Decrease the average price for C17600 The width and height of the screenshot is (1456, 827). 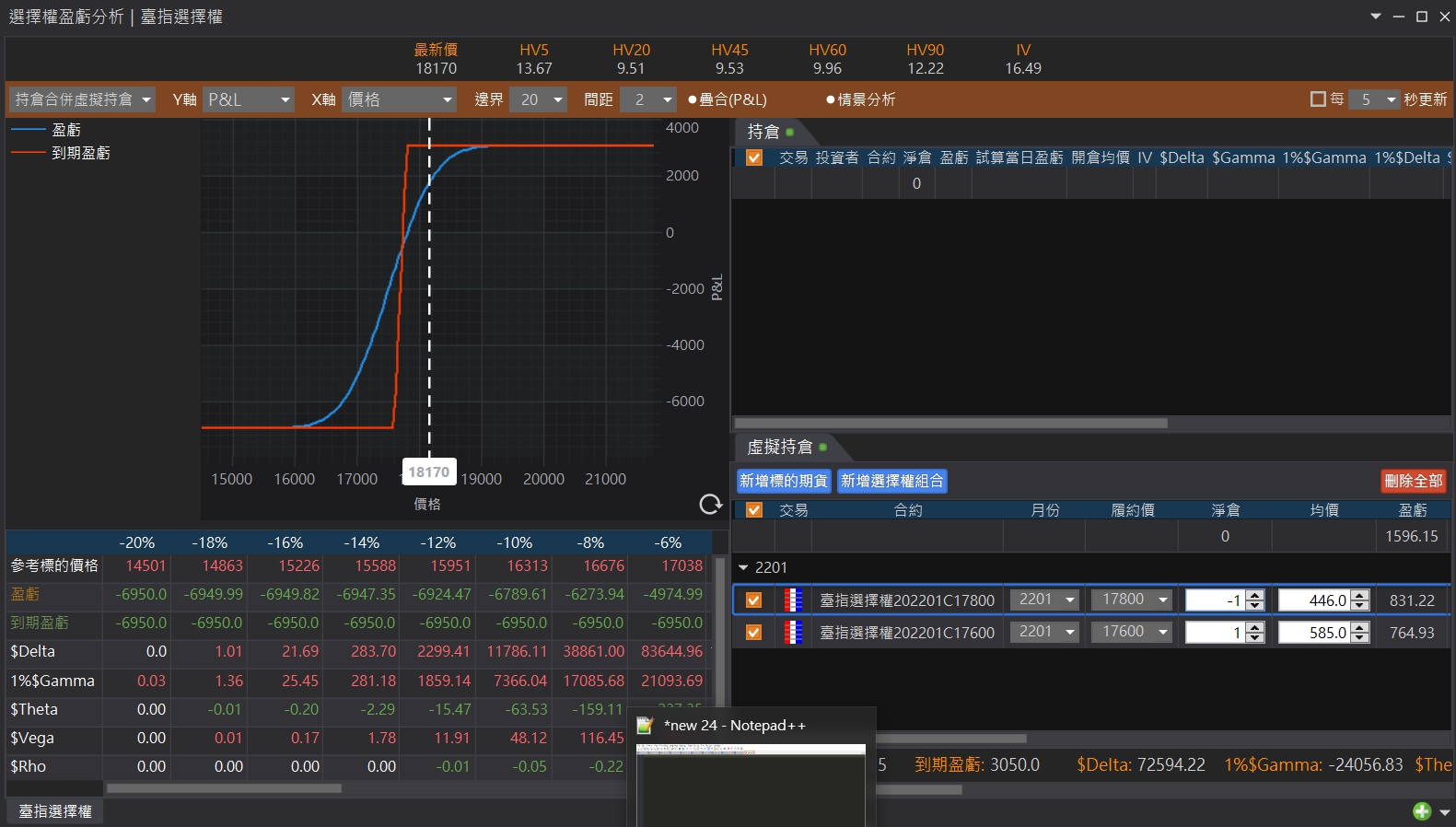click(1360, 638)
